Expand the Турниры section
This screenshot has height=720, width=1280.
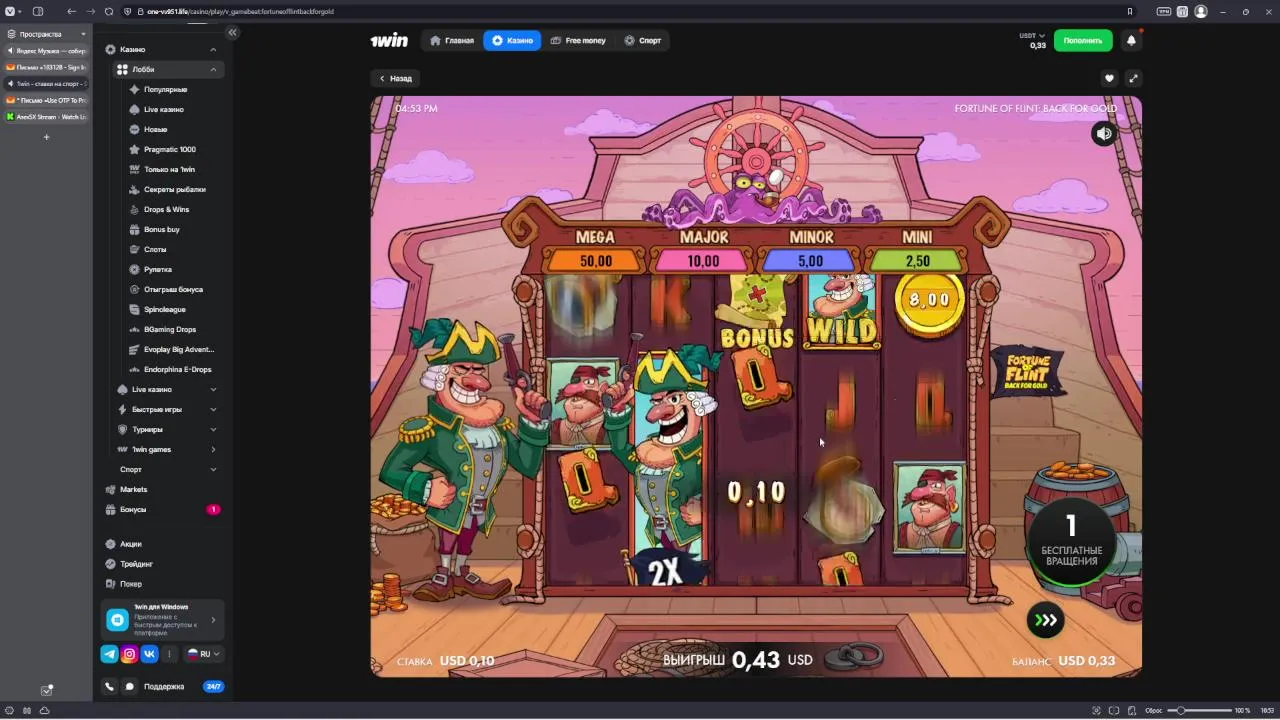pyautogui.click(x=213, y=429)
